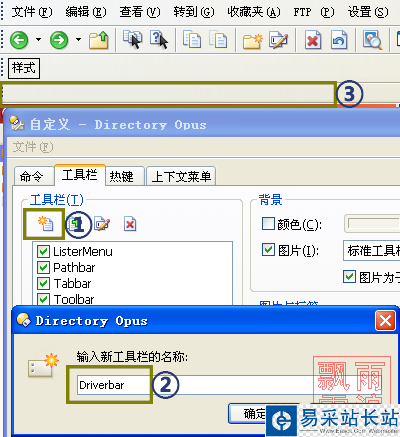Image resolution: width=400 pixels, height=437 pixels.
Task: Click the Copy files toolbar icon
Action: pyautogui.click(x=192, y=39)
